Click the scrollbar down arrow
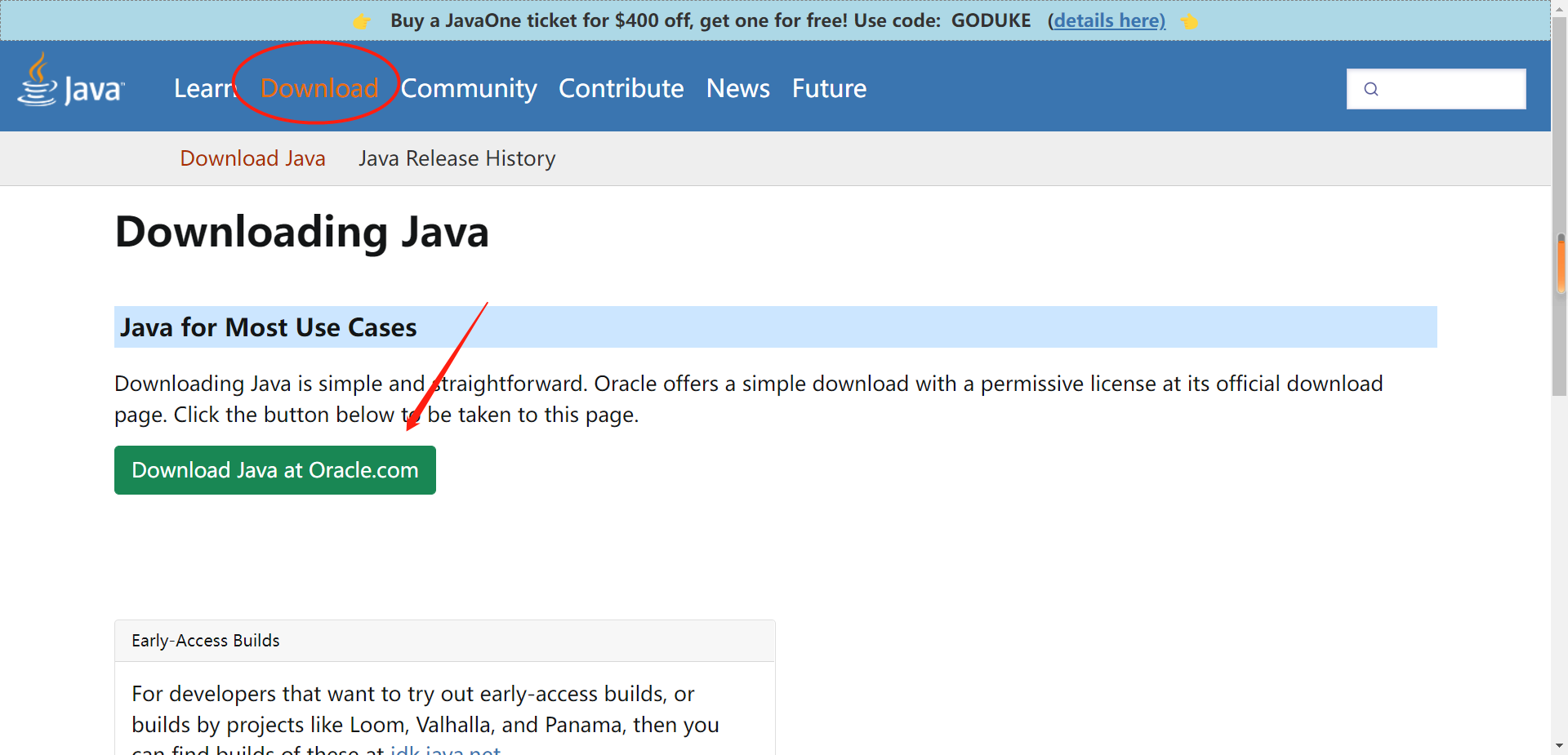This screenshot has width=1568, height=755. click(1560, 745)
